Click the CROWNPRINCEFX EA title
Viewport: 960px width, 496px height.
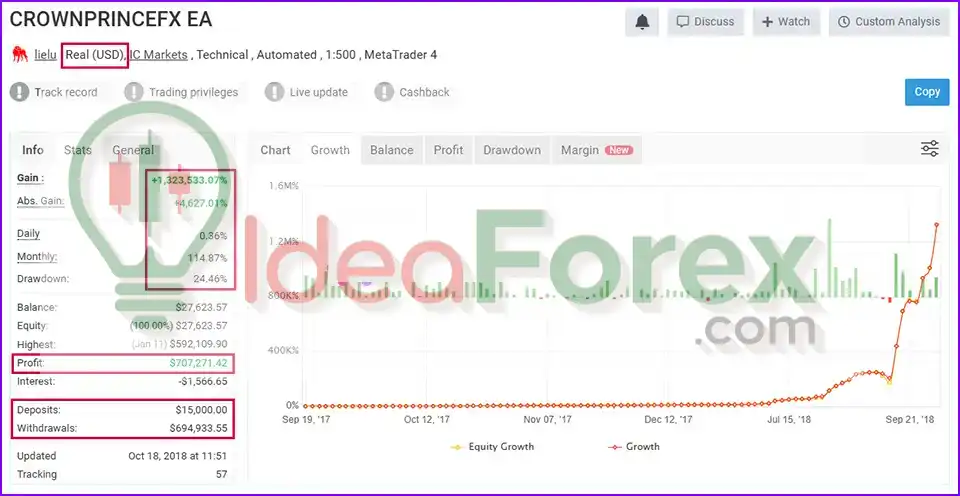[x=111, y=20]
